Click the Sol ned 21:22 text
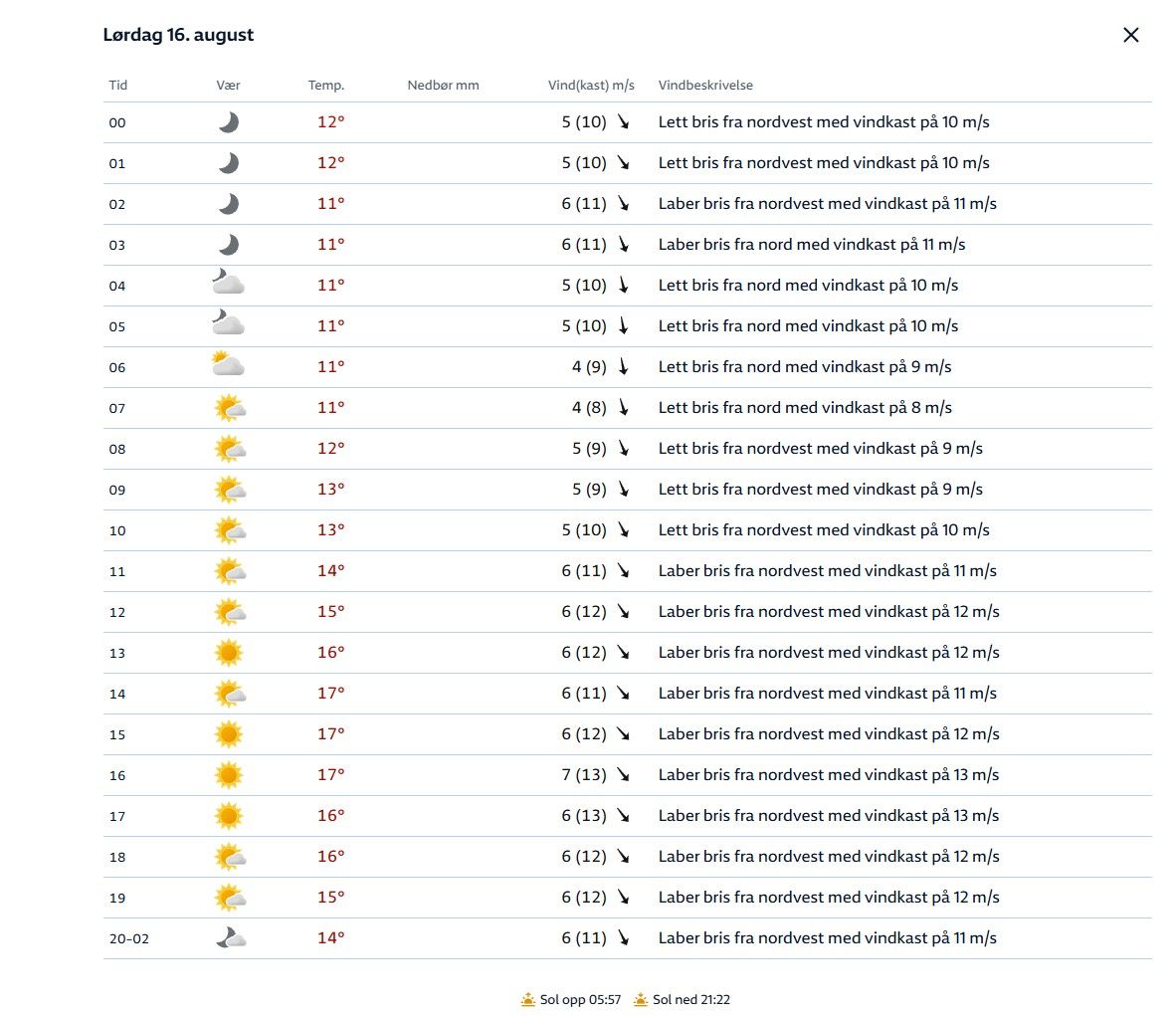Screen dimensions: 1176x1016 pyautogui.click(x=691, y=999)
